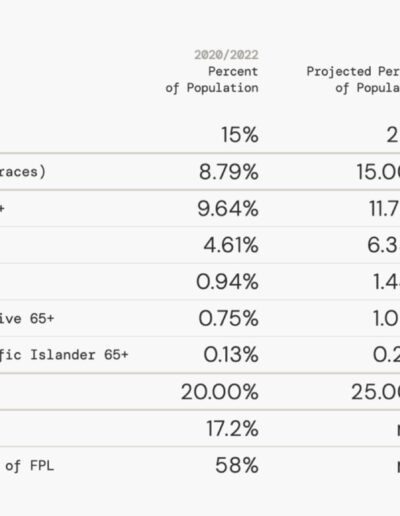Click the 0.75% cell
Image resolution: width=400 pixels, height=516 pixels.
pos(228,318)
